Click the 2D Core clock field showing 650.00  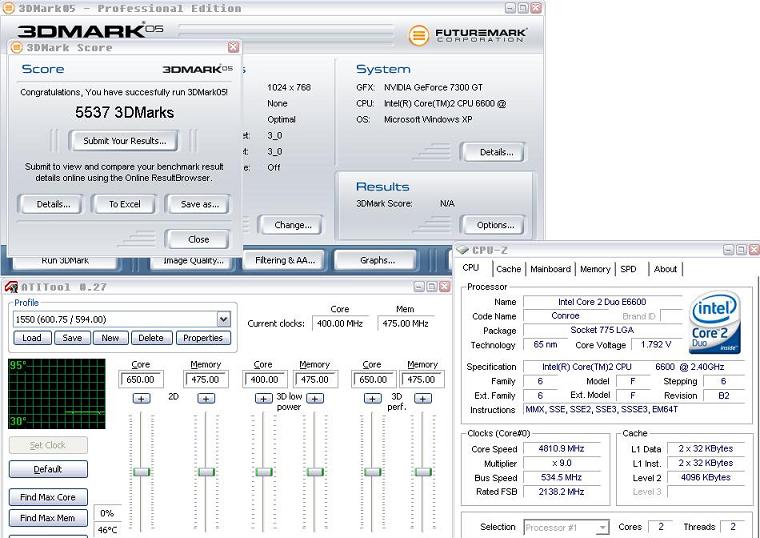[141, 379]
